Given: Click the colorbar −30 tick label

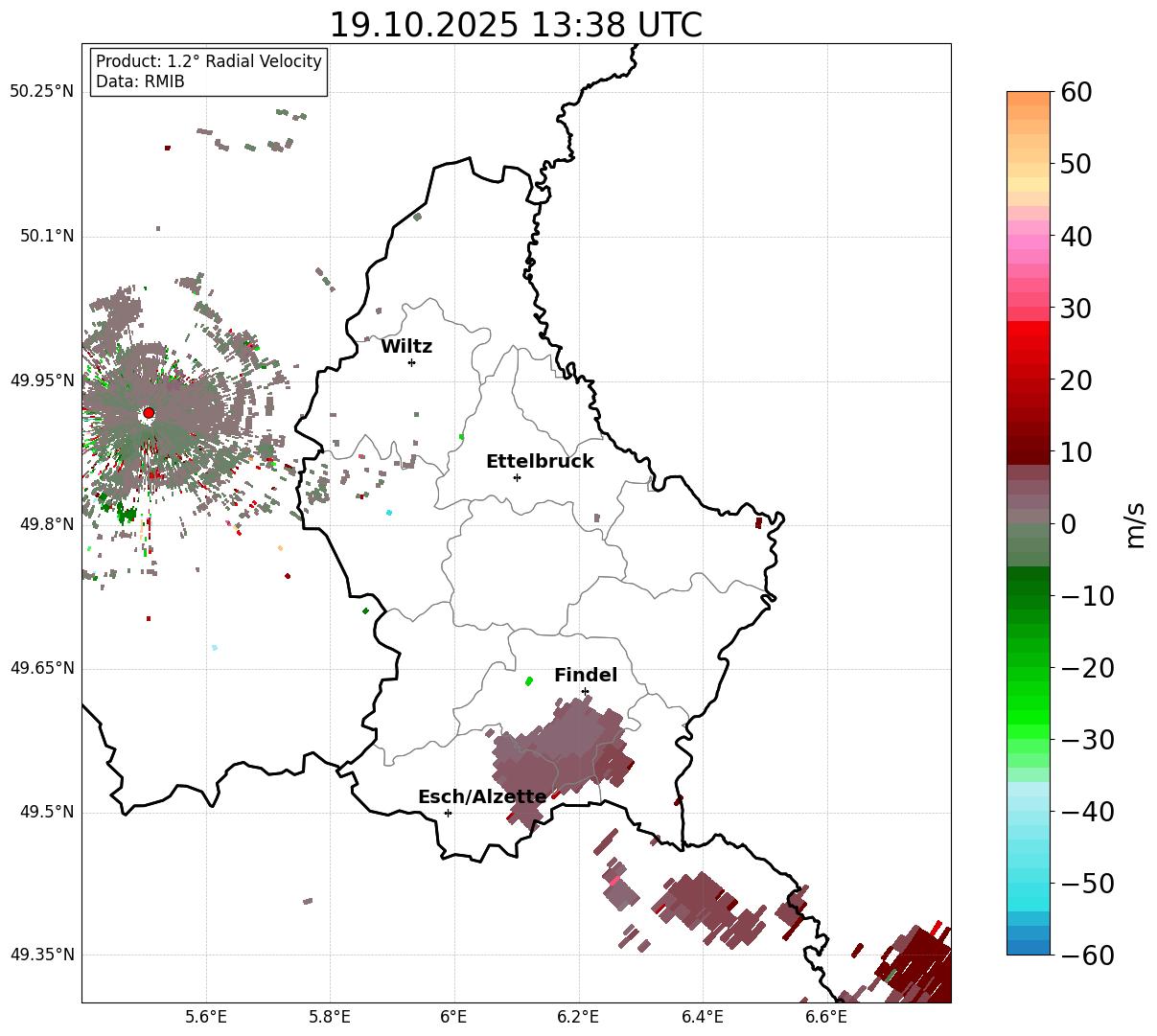Looking at the screenshot, I should [x=1087, y=740].
